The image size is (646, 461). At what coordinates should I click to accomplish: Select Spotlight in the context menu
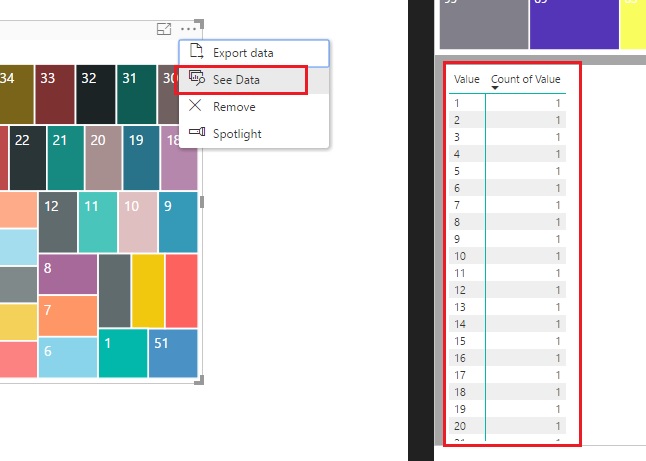pyautogui.click(x=254, y=134)
